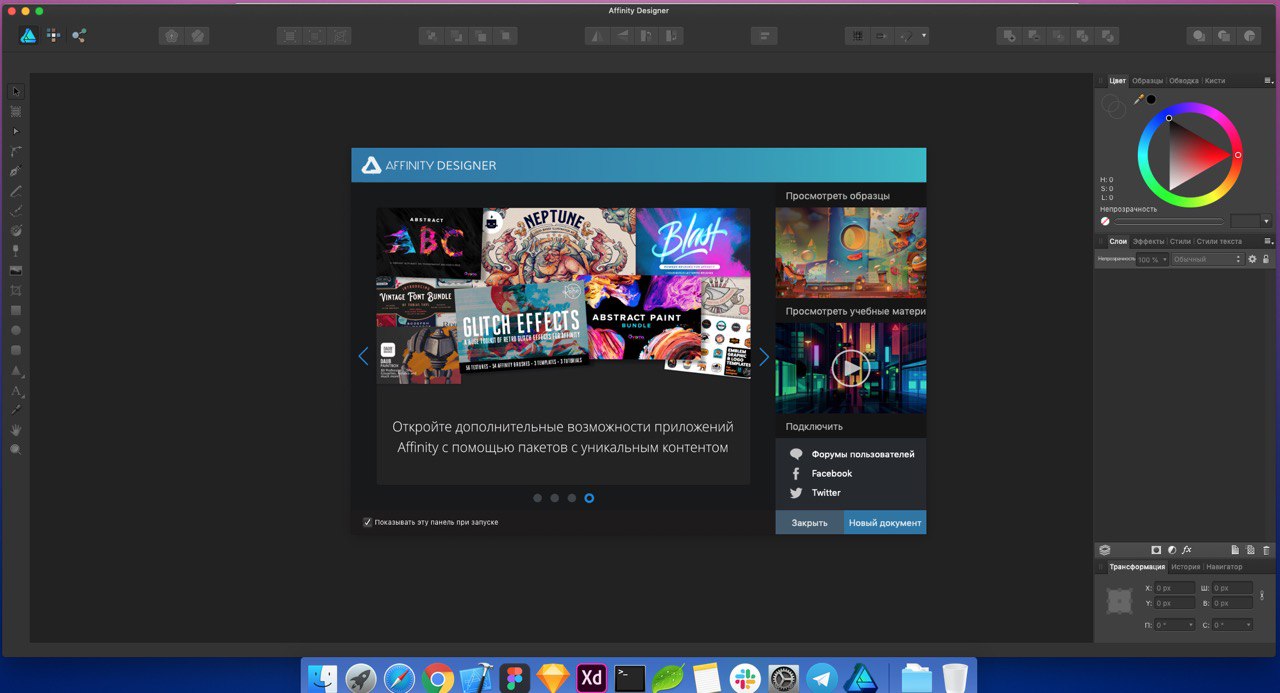1280x693 pixels.
Task: Select the Rounded Rectangle tool
Action: click(x=16, y=350)
